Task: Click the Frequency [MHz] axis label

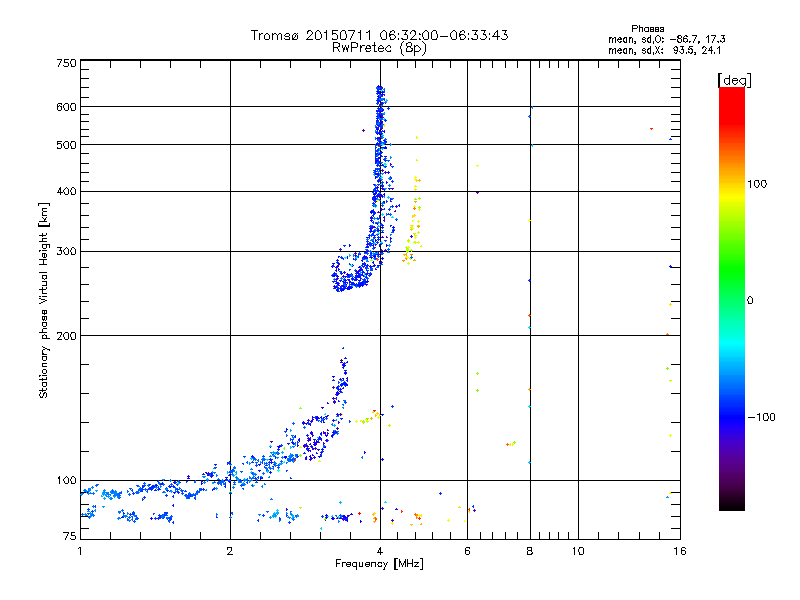Action: pyautogui.click(x=379, y=564)
